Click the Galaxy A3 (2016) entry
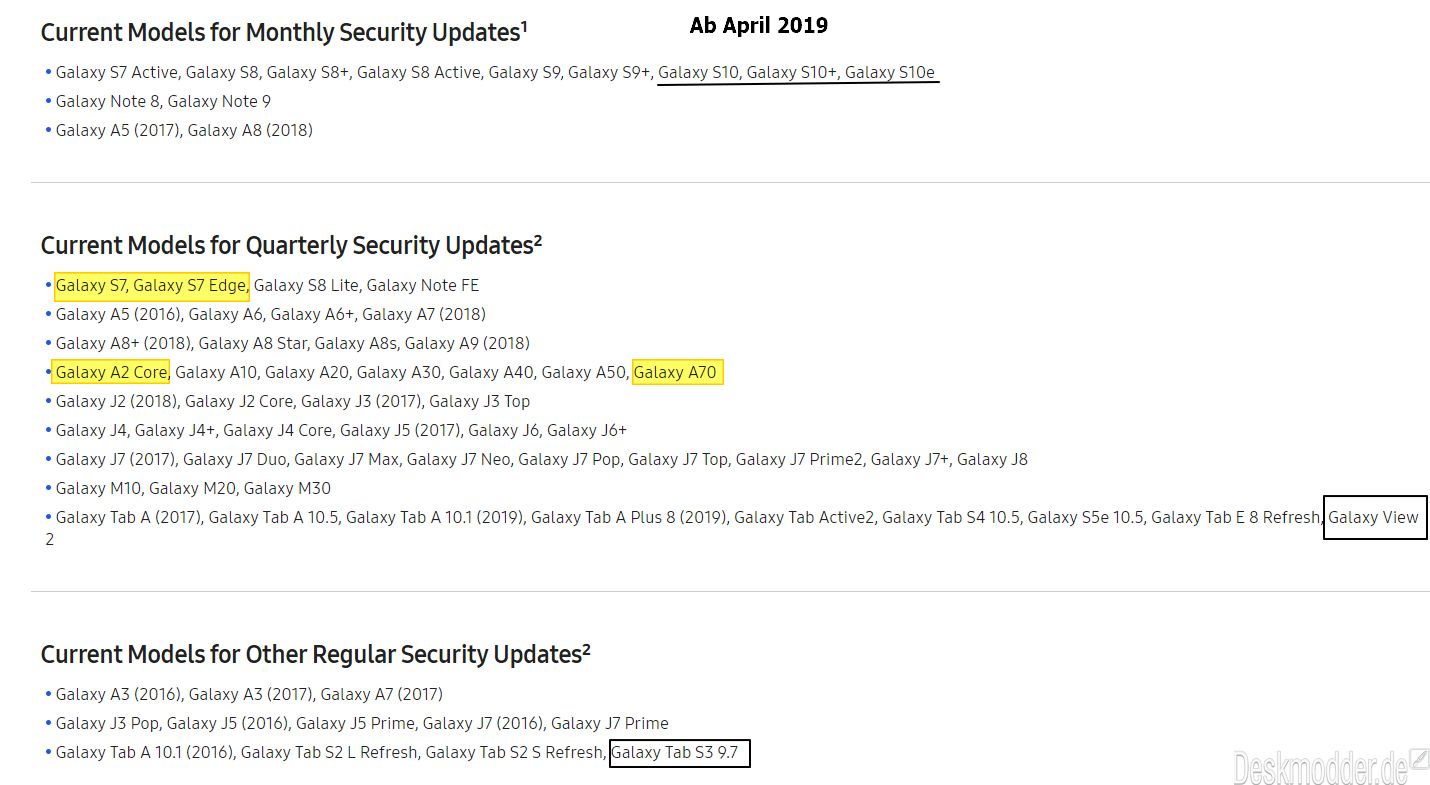 [117, 694]
